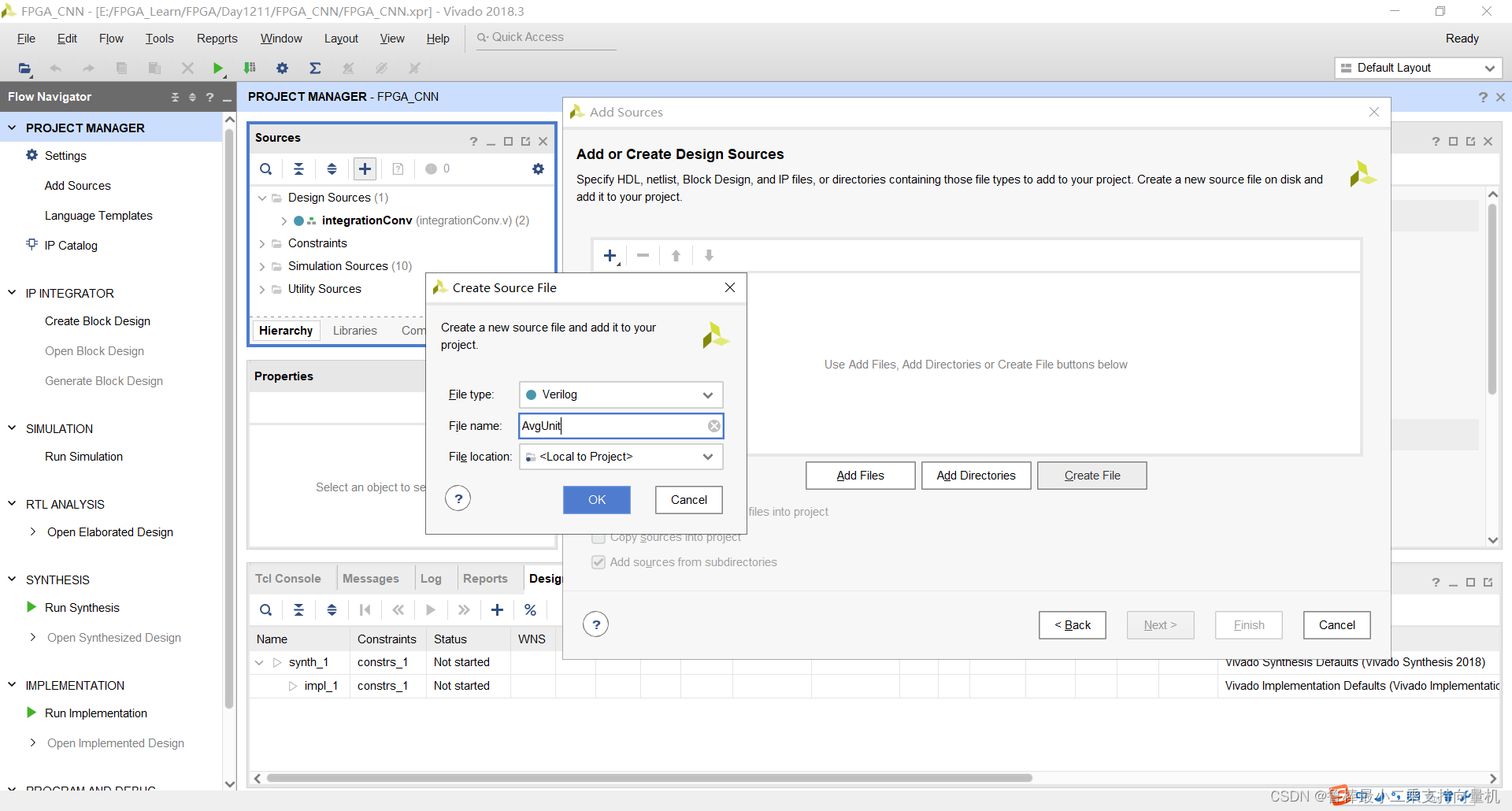This screenshot has height=811, width=1512.
Task: Click the Flow Navigator vertical scrollbar
Action: 229,417
